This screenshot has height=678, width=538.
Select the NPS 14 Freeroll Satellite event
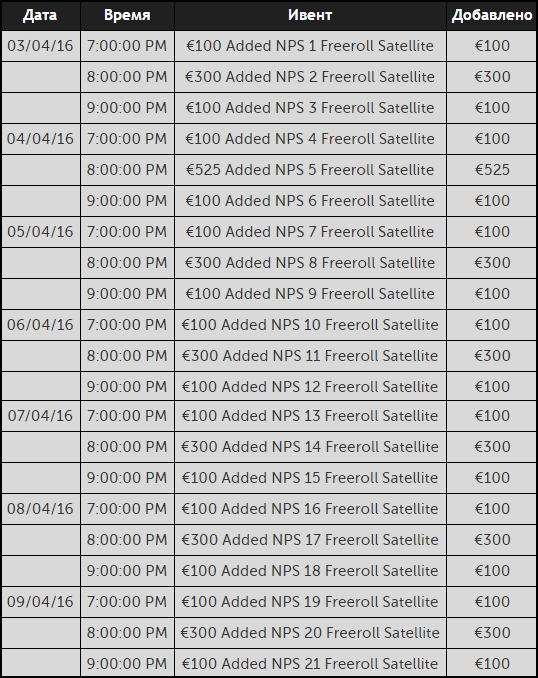[310, 447]
